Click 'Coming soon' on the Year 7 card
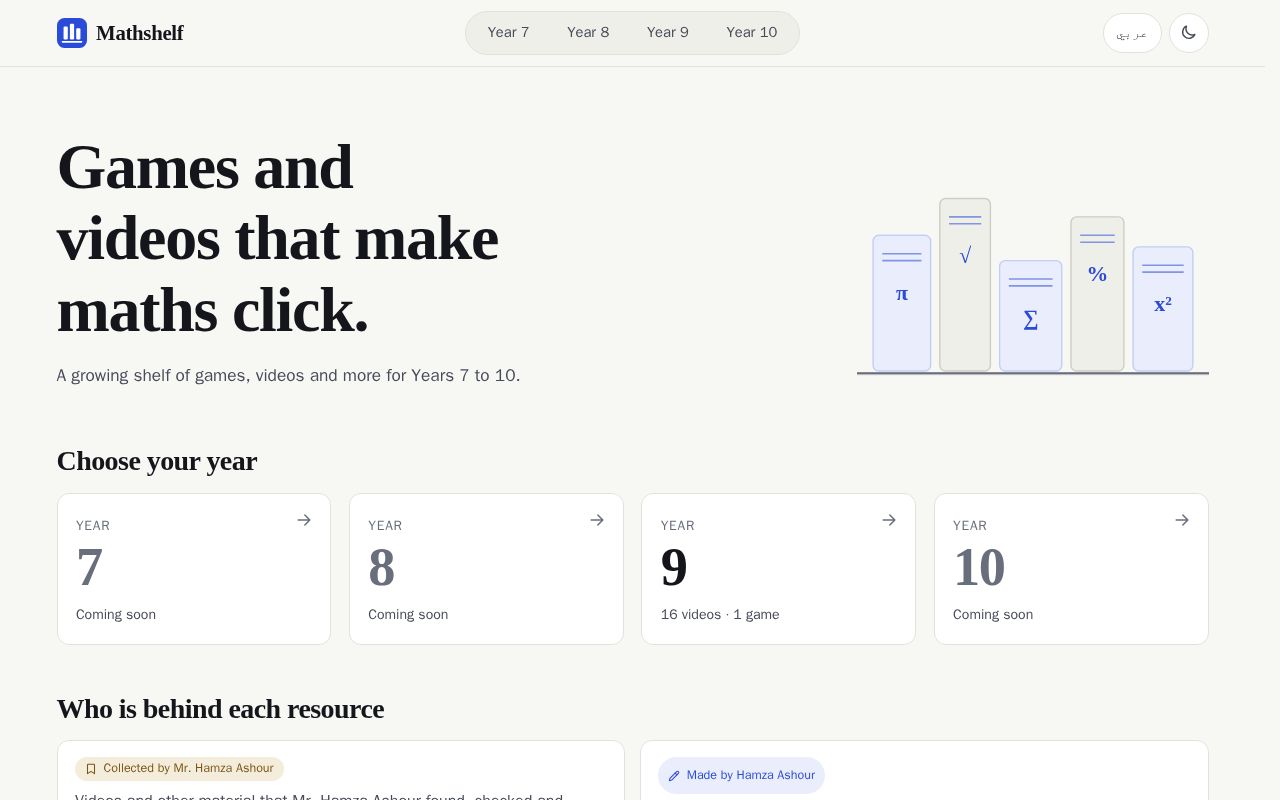The image size is (1280, 800). tap(116, 615)
